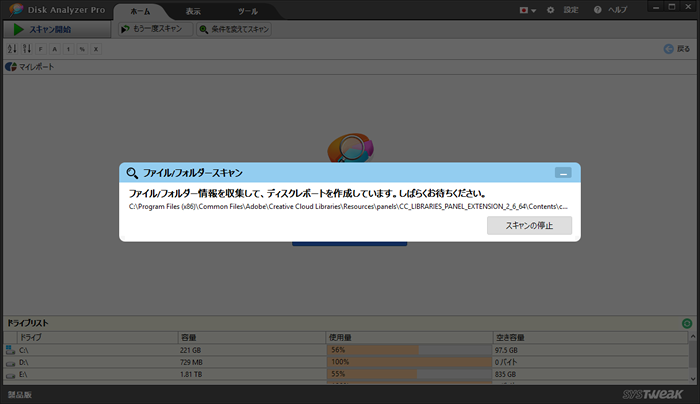This screenshot has height=404, width=700.
Task: Switch to the 表示 tab
Action: point(193,12)
